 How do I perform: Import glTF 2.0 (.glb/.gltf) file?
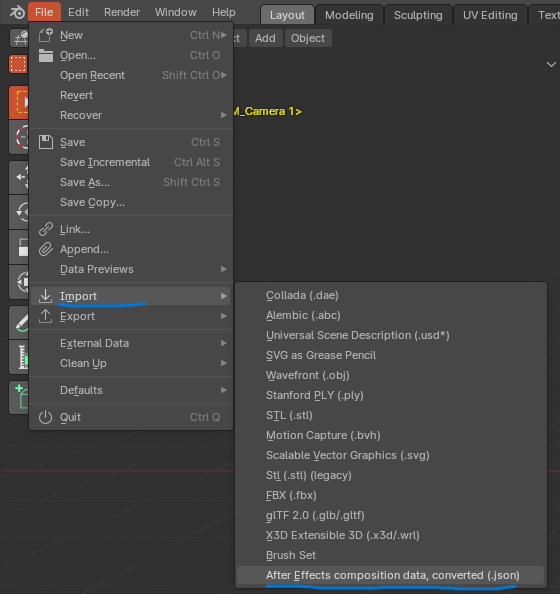391,516
